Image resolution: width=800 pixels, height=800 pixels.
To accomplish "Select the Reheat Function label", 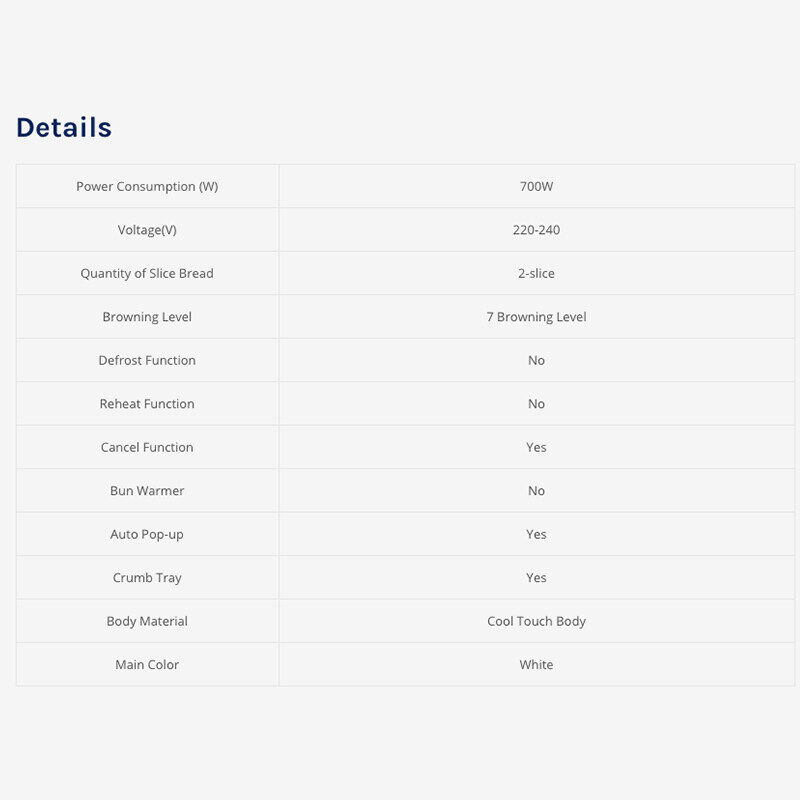I will [147, 404].
